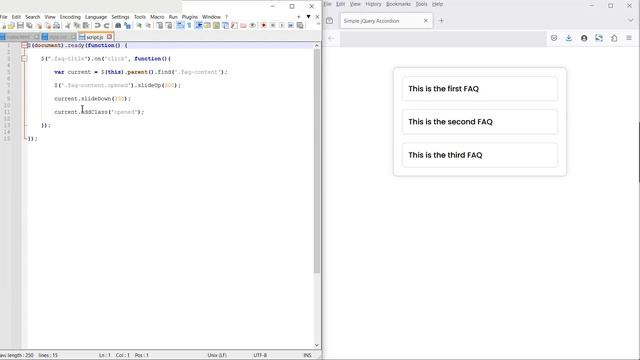
Task: Toggle INS insert mode in status bar
Action: [307, 355]
